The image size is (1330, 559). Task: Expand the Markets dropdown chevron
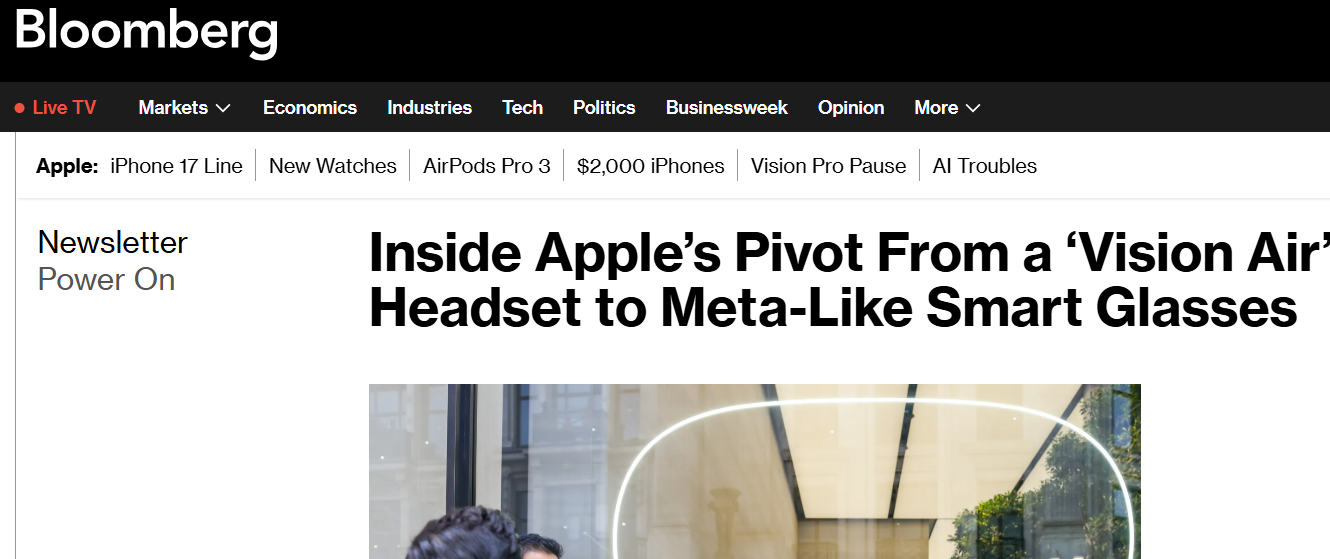[x=223, y=108]
